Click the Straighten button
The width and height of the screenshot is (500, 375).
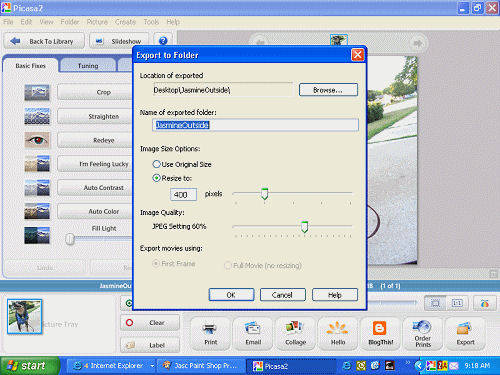(x=95, y=116)
